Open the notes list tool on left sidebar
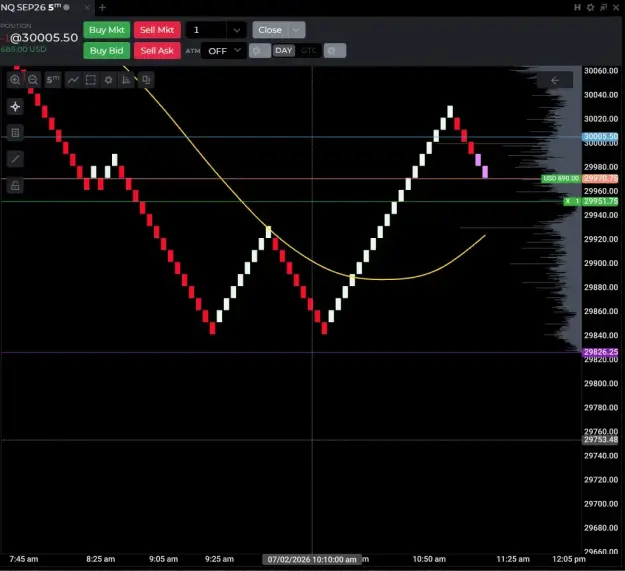 (15, 133)
